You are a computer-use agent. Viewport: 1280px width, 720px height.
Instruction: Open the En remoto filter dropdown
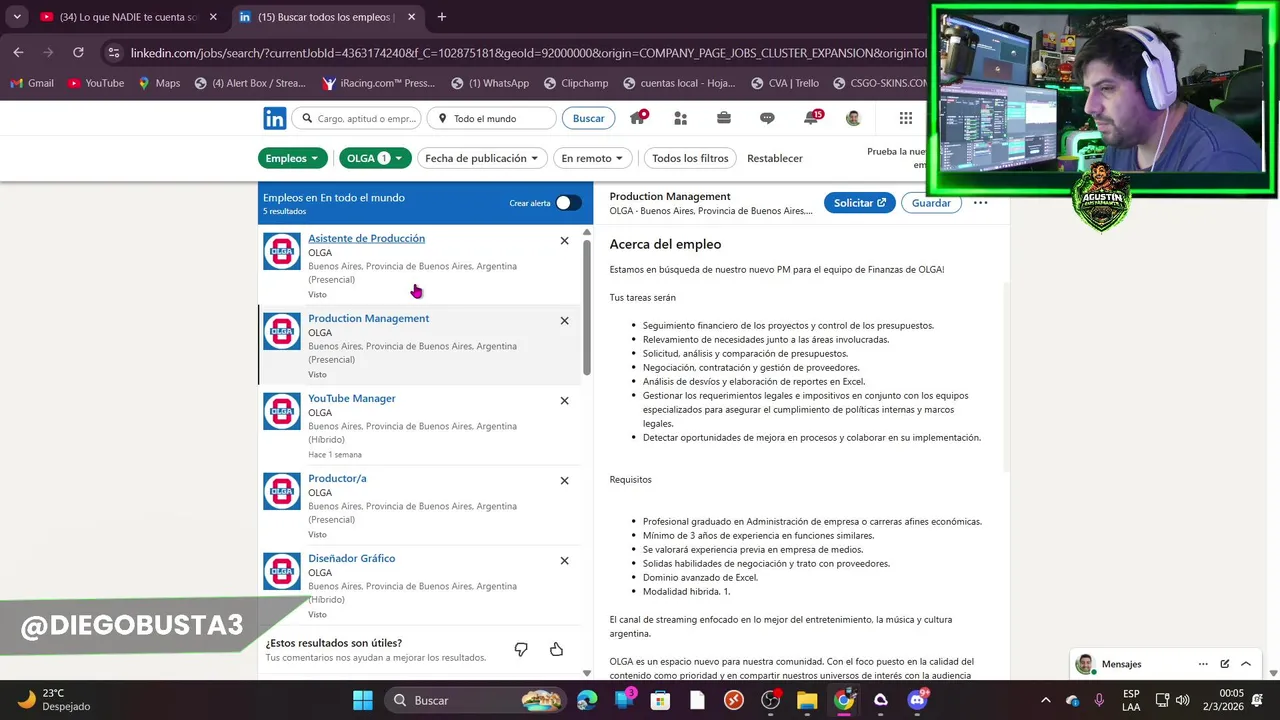coord(592,158)
